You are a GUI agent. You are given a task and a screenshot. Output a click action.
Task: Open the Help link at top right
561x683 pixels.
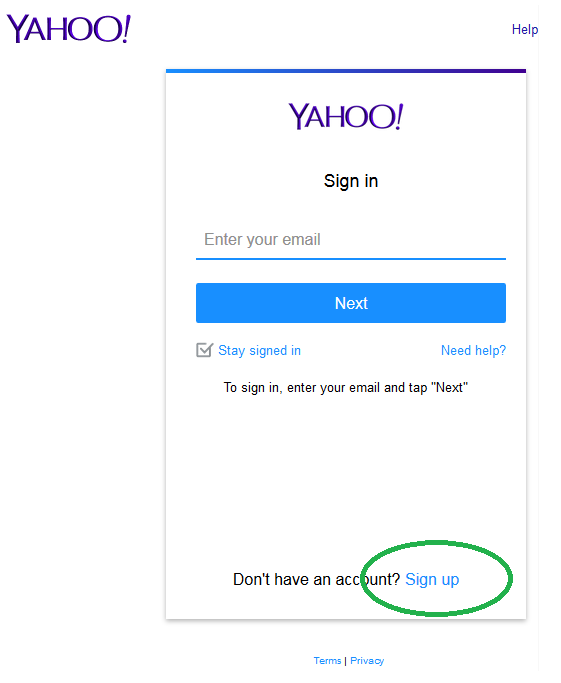point(525,30)
